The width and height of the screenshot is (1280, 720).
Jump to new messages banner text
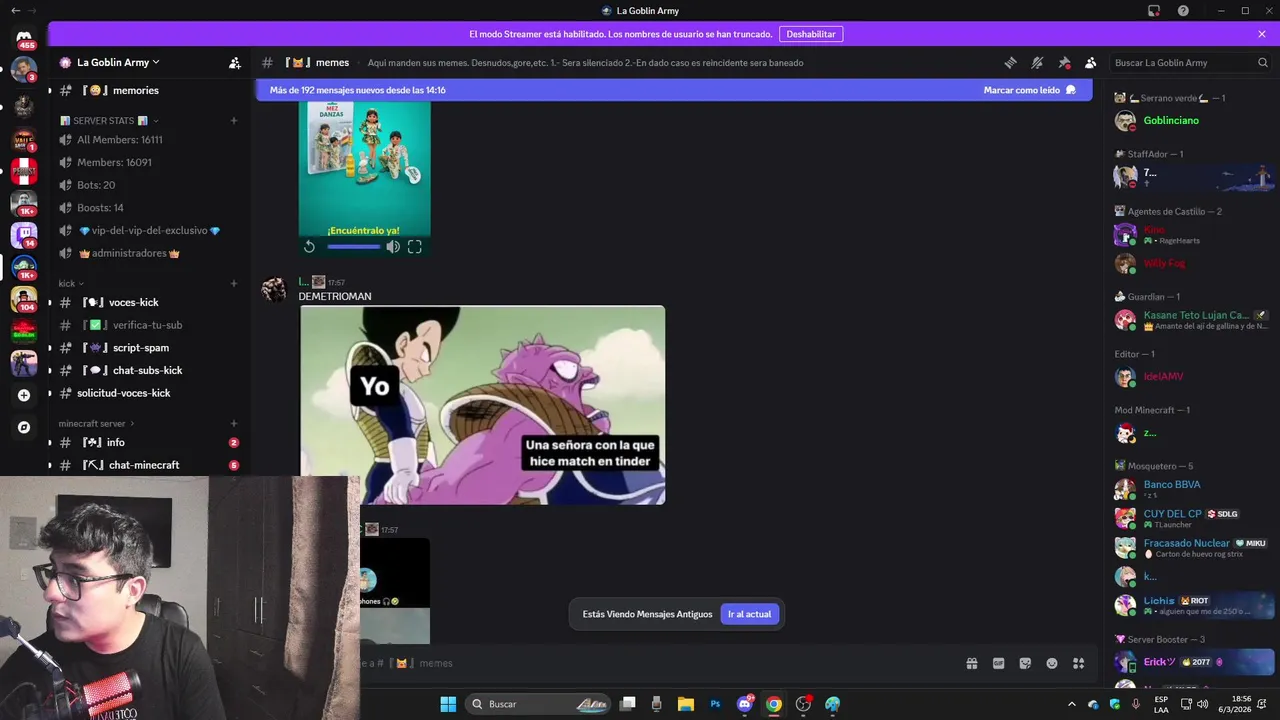(x=358, y=90)
